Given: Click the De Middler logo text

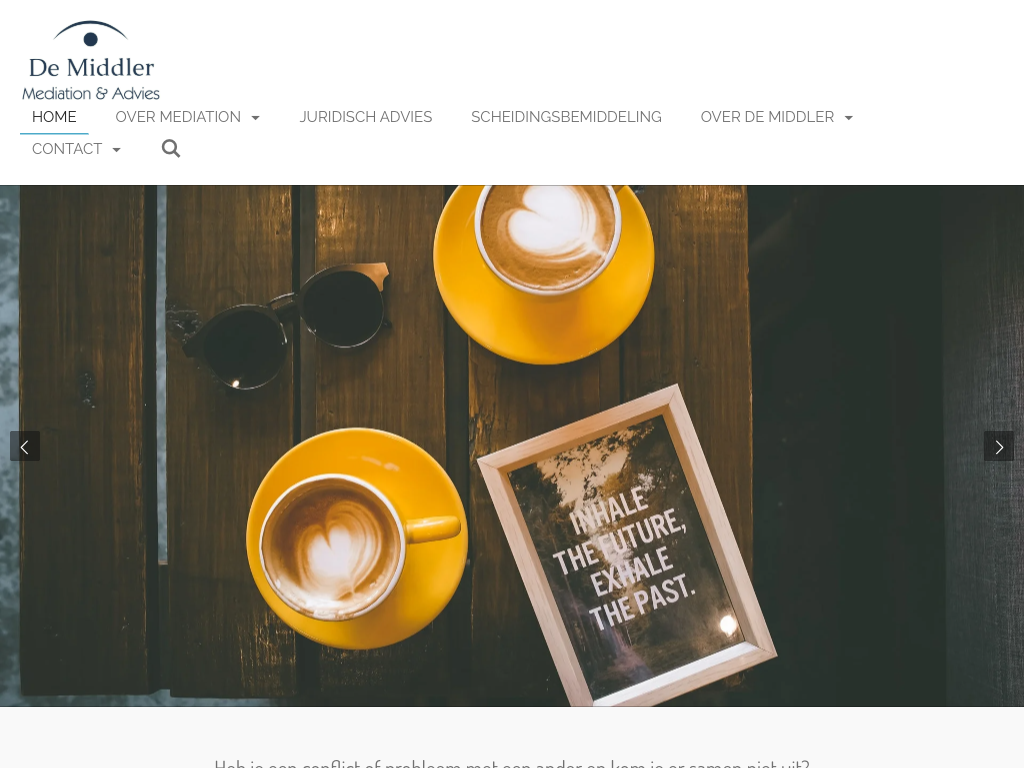Looking at the screenshot, I should click(x=91, y=67).
